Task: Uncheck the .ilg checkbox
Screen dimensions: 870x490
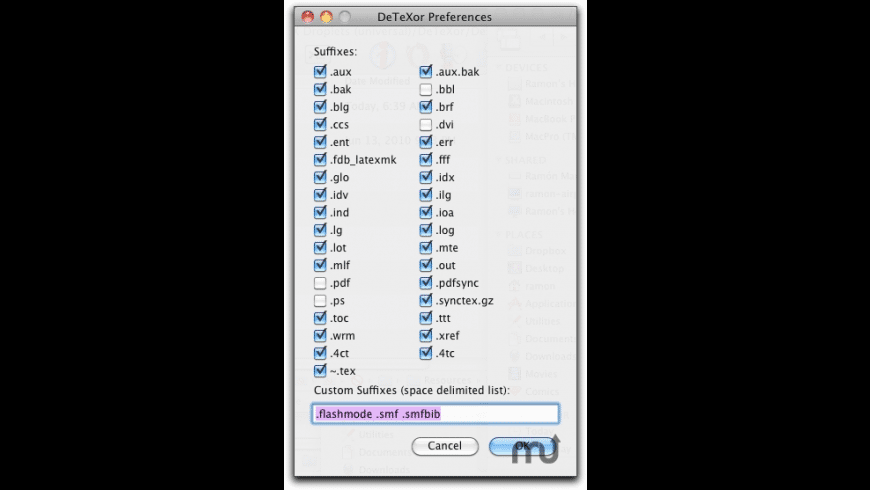Action: 426,195
